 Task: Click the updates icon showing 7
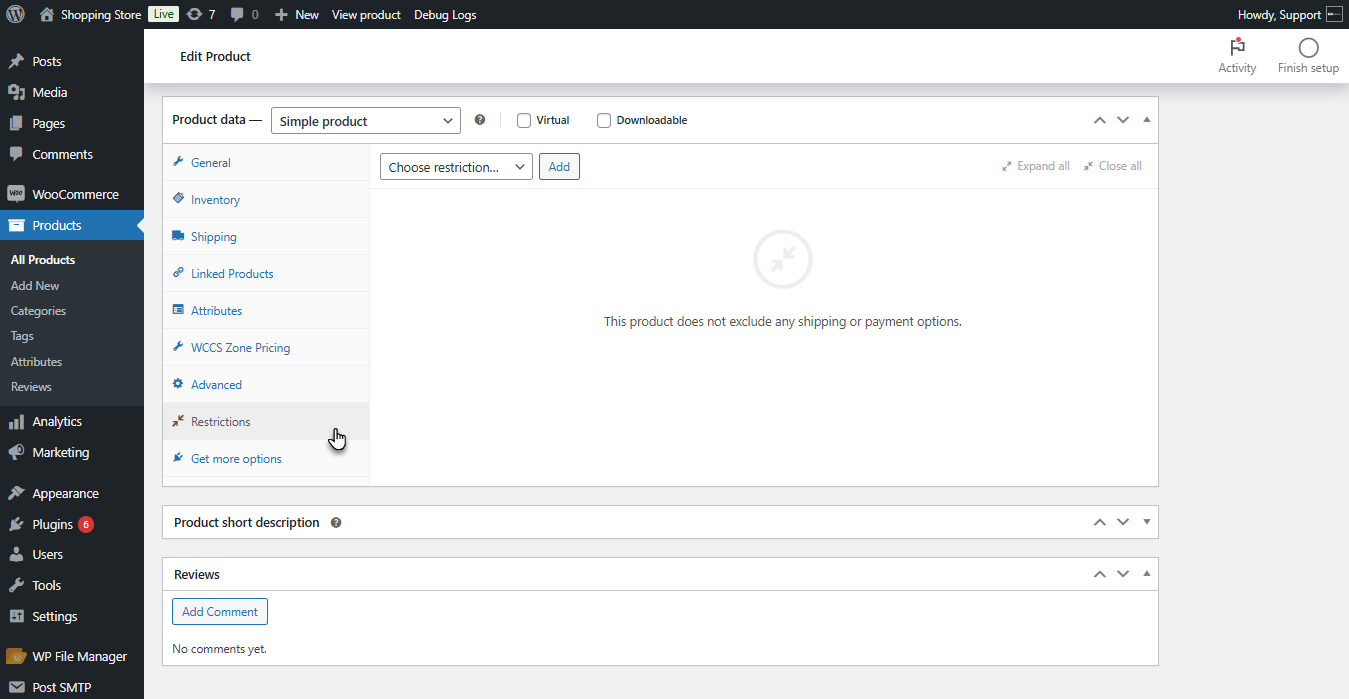point(201,14)
